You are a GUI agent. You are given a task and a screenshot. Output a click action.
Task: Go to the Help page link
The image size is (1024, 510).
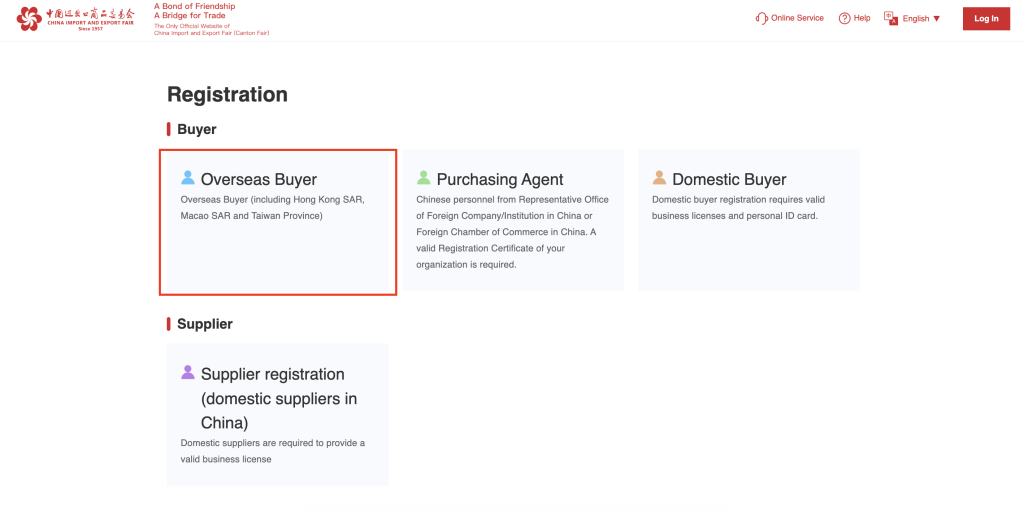click(x=862, y=18)
